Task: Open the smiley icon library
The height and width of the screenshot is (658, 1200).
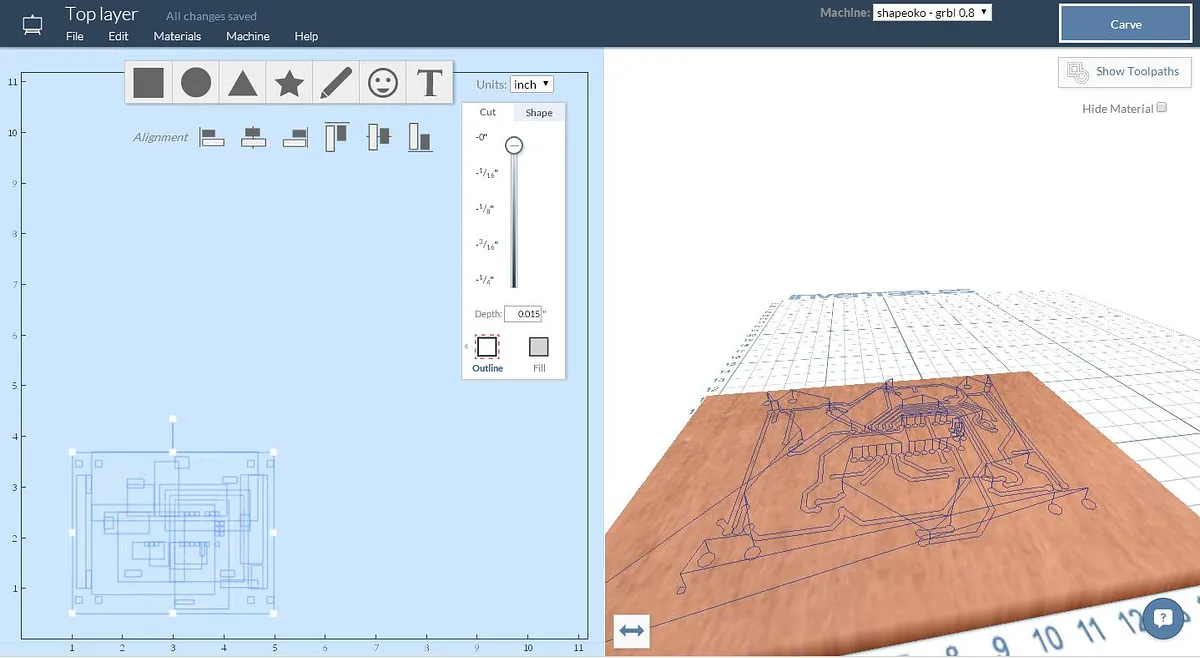Action: [383, 83]
